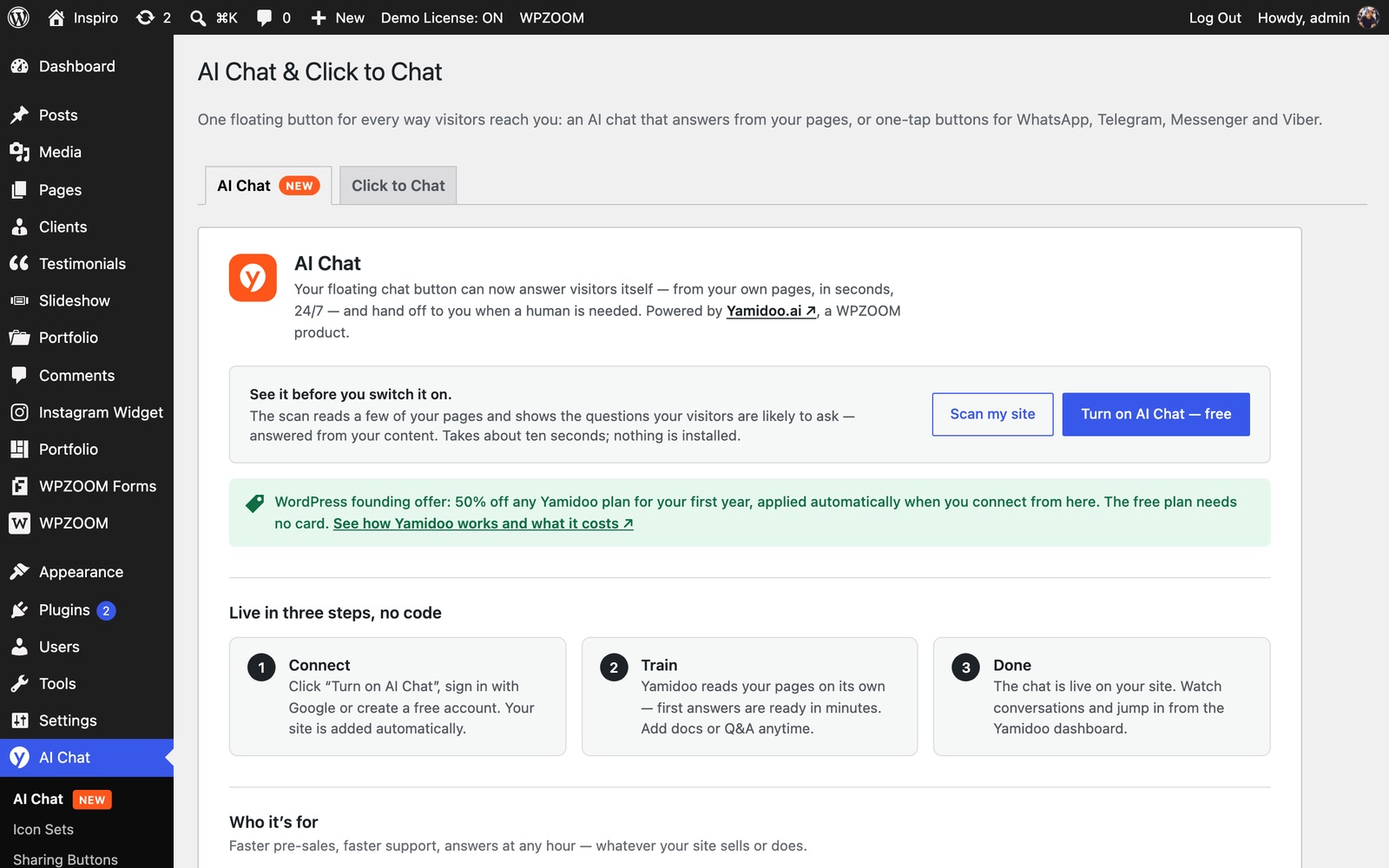Click the Log Out link
This screenshot has width=1389, height=868.
(1215, 17)
